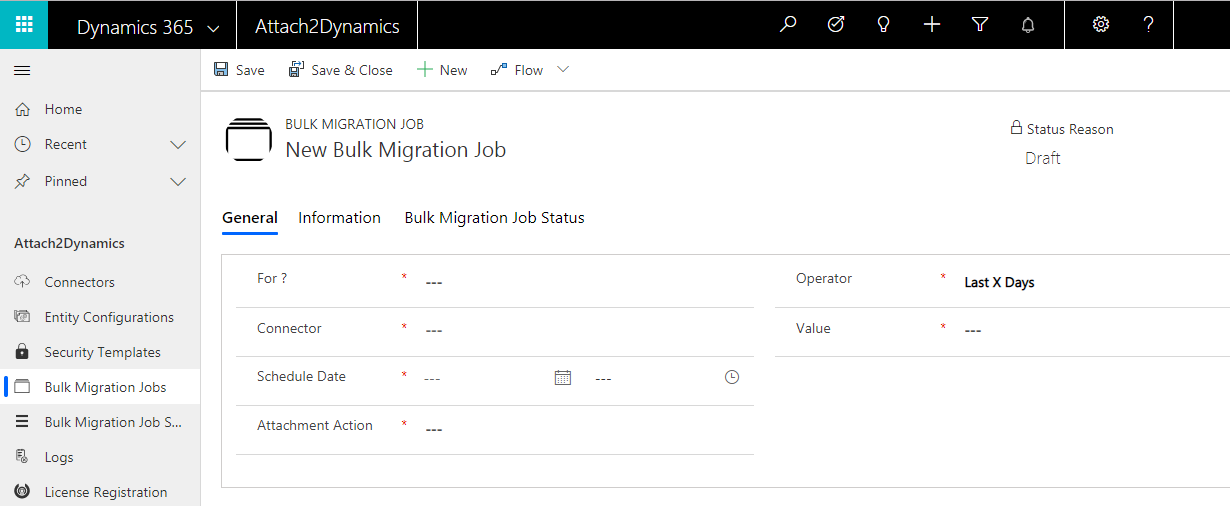The height and width of the screenshot is (506, 1230).
Task: Click the Status Reason lock icon
Action: tap(1016, 128)
